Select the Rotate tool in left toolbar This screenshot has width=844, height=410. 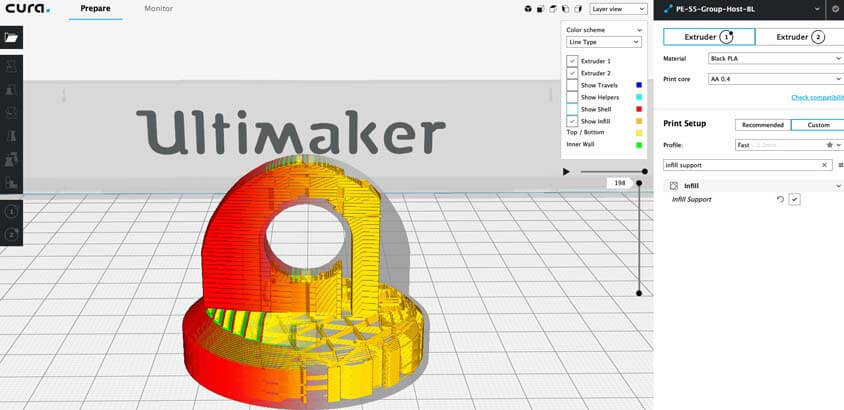tap(11, 113)
